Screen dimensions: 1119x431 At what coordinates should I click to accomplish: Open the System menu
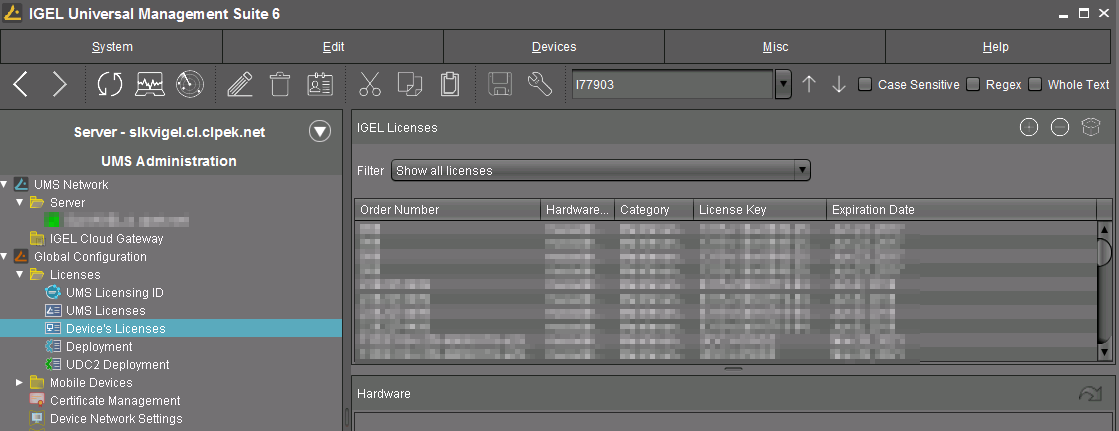(112, 47)
